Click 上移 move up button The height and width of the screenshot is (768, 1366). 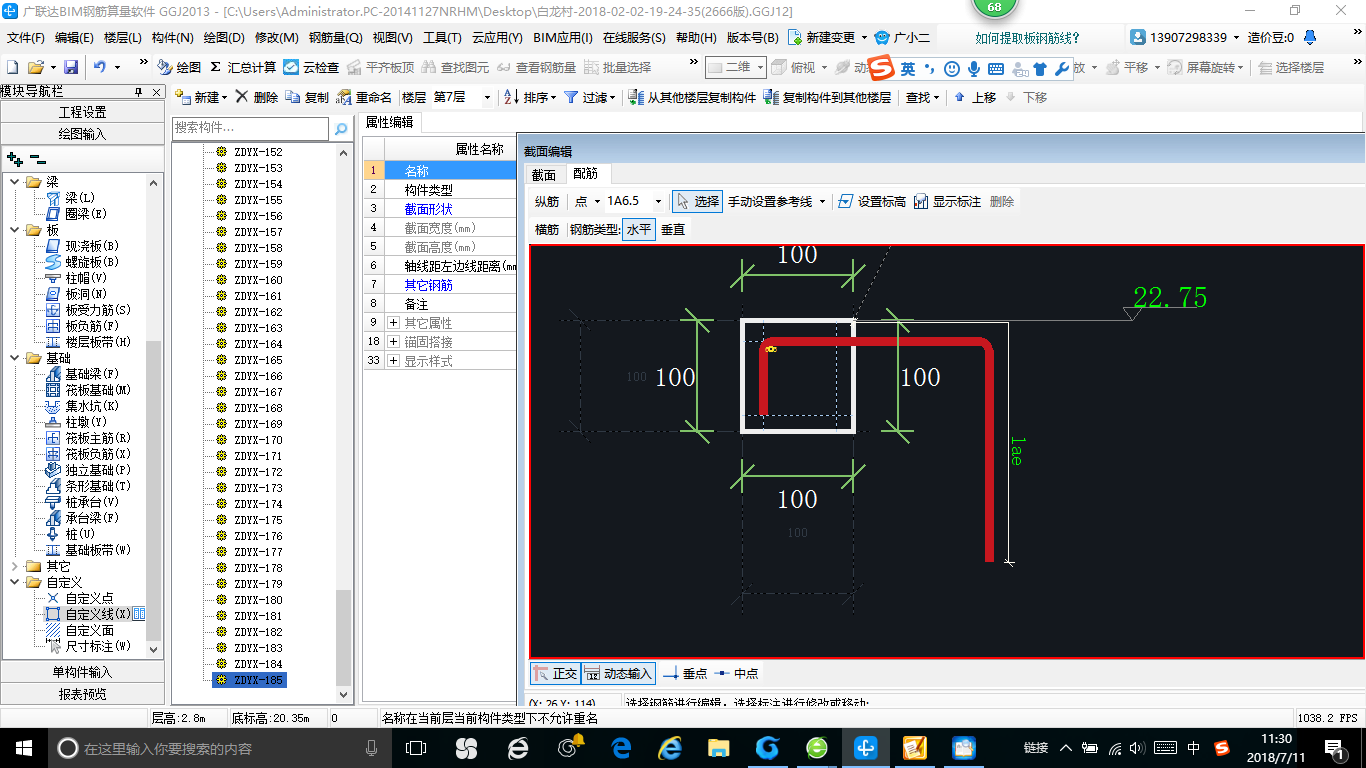coord(975,97)
